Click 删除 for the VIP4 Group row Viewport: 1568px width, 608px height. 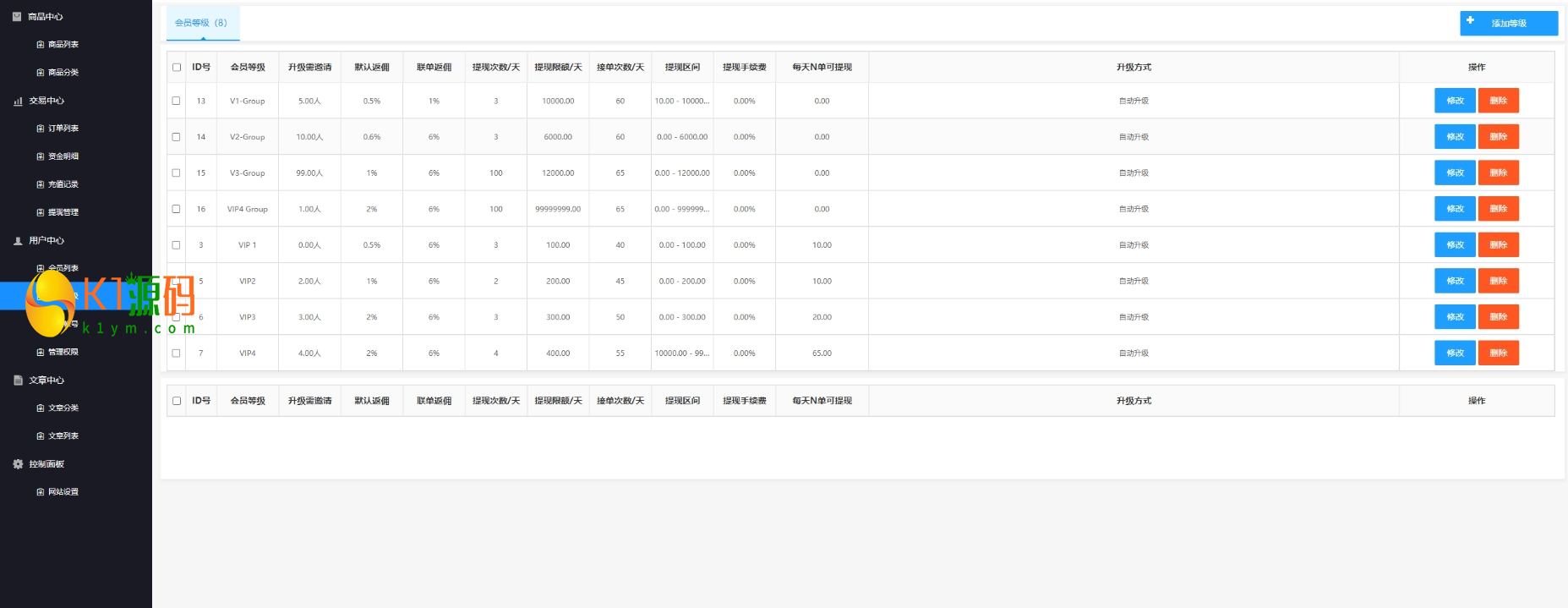coord(1499,209)
